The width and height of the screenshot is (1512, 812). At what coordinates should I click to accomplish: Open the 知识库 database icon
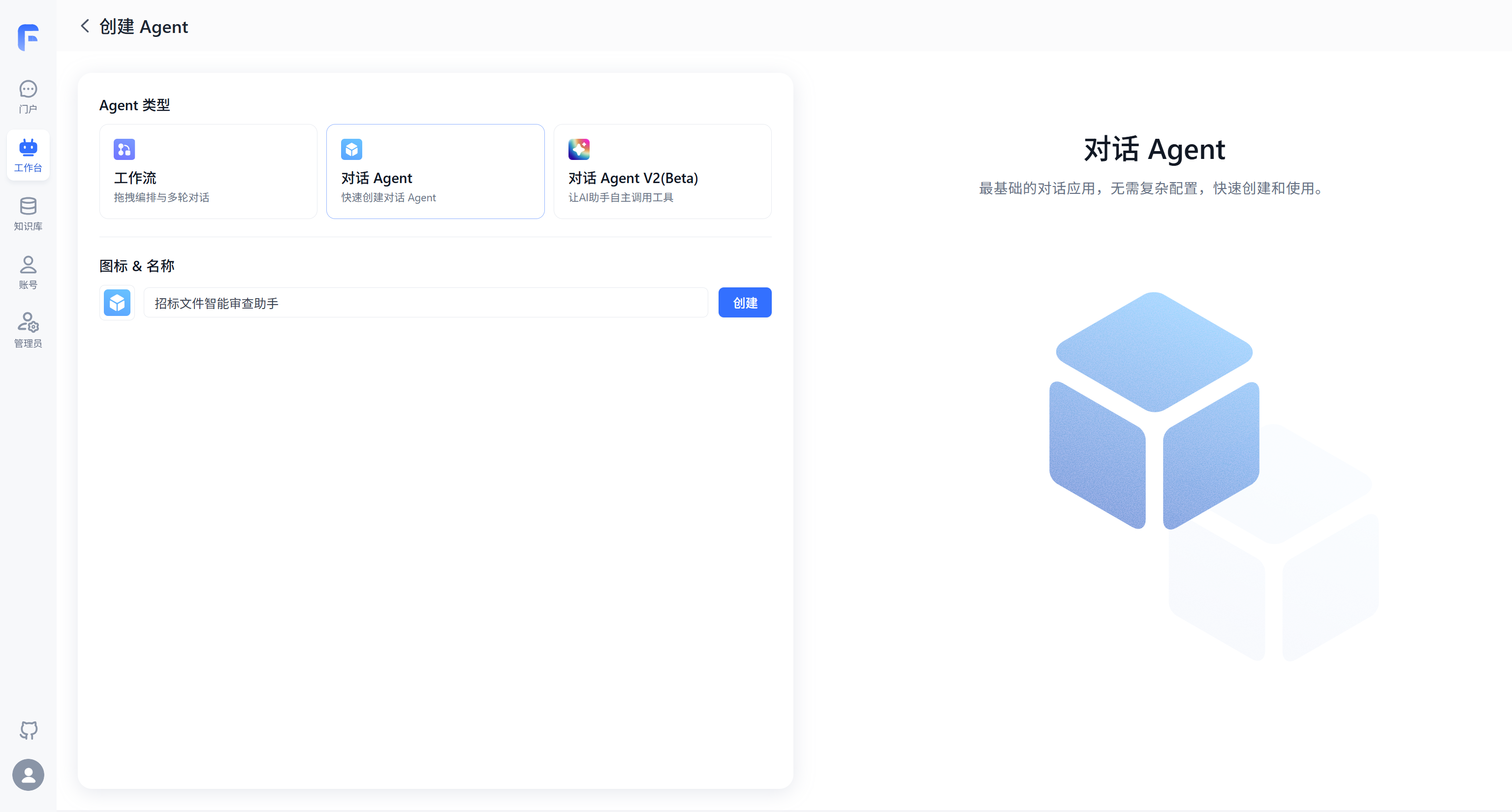[x=28, y=206]
